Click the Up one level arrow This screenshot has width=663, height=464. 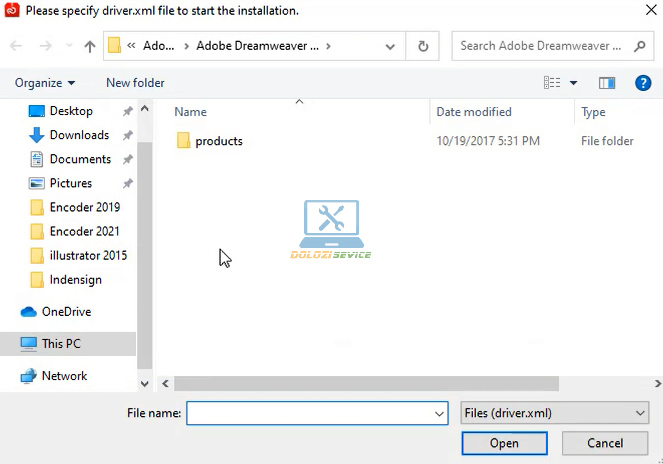(x=90, y=46)
